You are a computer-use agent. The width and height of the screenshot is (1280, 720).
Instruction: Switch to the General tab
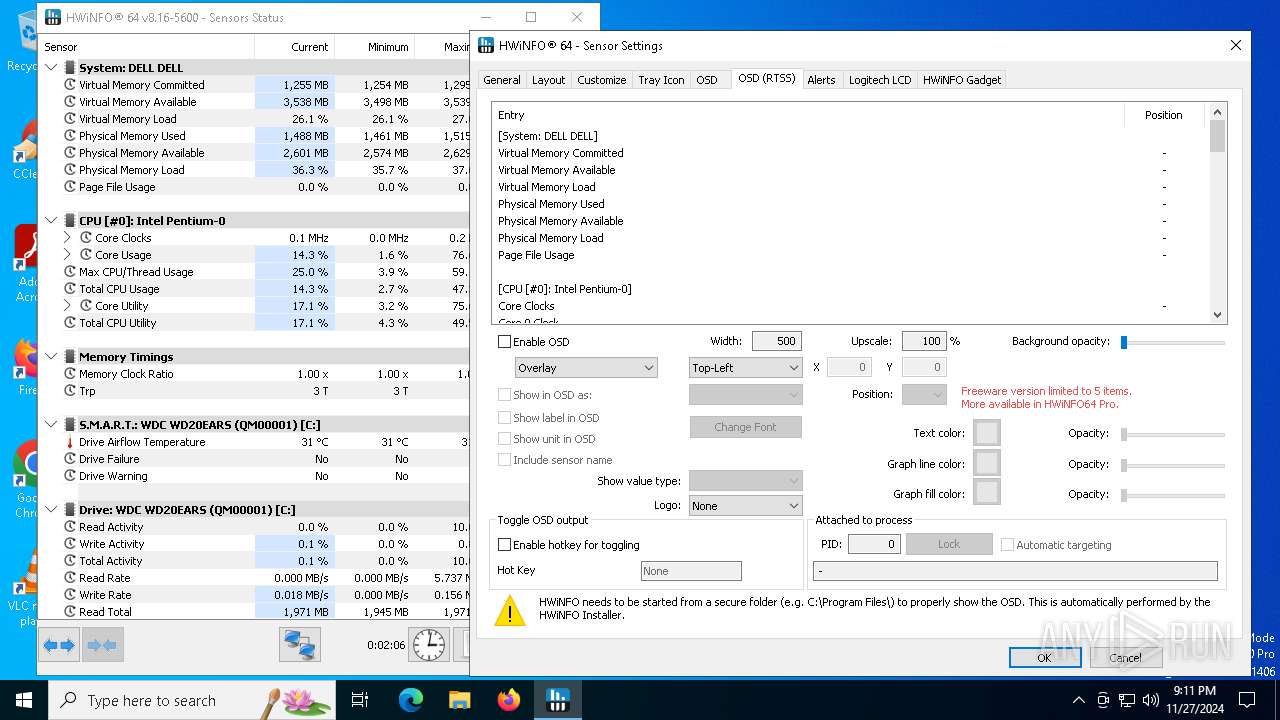tap(502, 80)
